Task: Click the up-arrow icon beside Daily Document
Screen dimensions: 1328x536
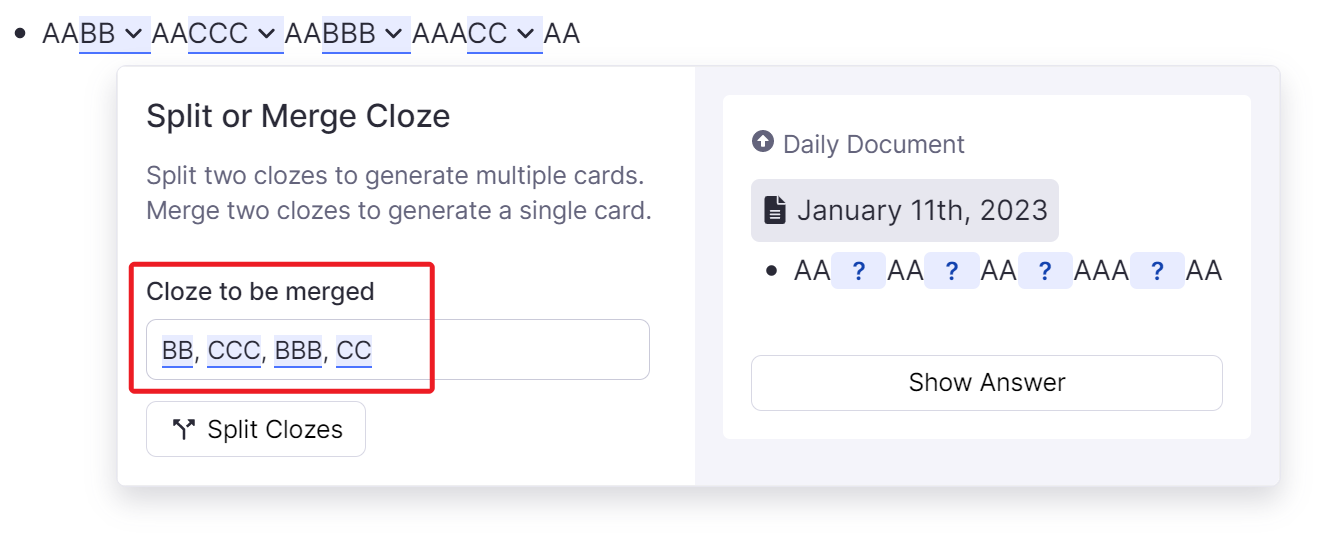Action: [763, 143]
